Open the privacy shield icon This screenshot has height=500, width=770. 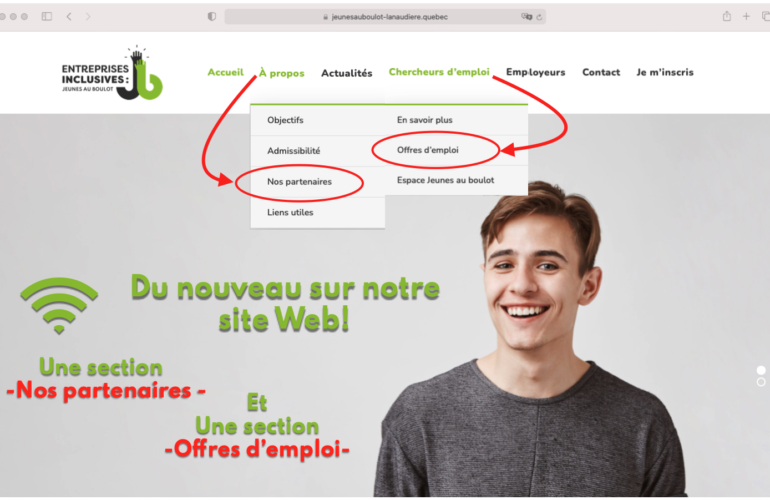coord(212,16)
